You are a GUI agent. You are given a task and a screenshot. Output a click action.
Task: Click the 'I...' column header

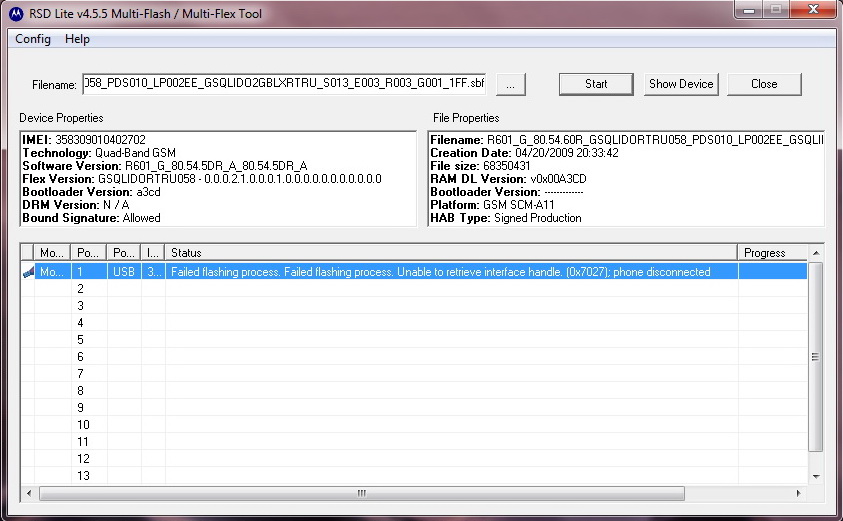[153, 252]
